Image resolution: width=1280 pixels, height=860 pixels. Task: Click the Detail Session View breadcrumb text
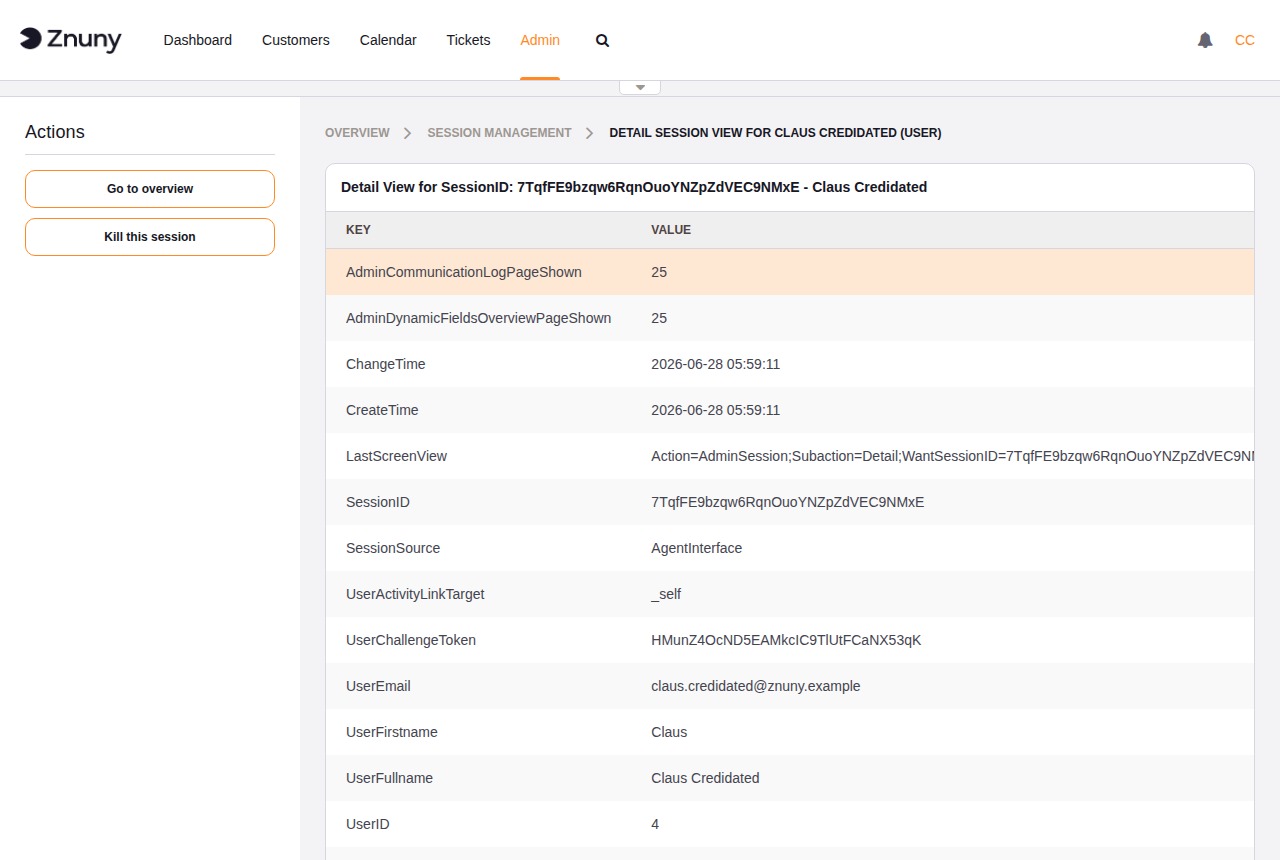[775, 133]
